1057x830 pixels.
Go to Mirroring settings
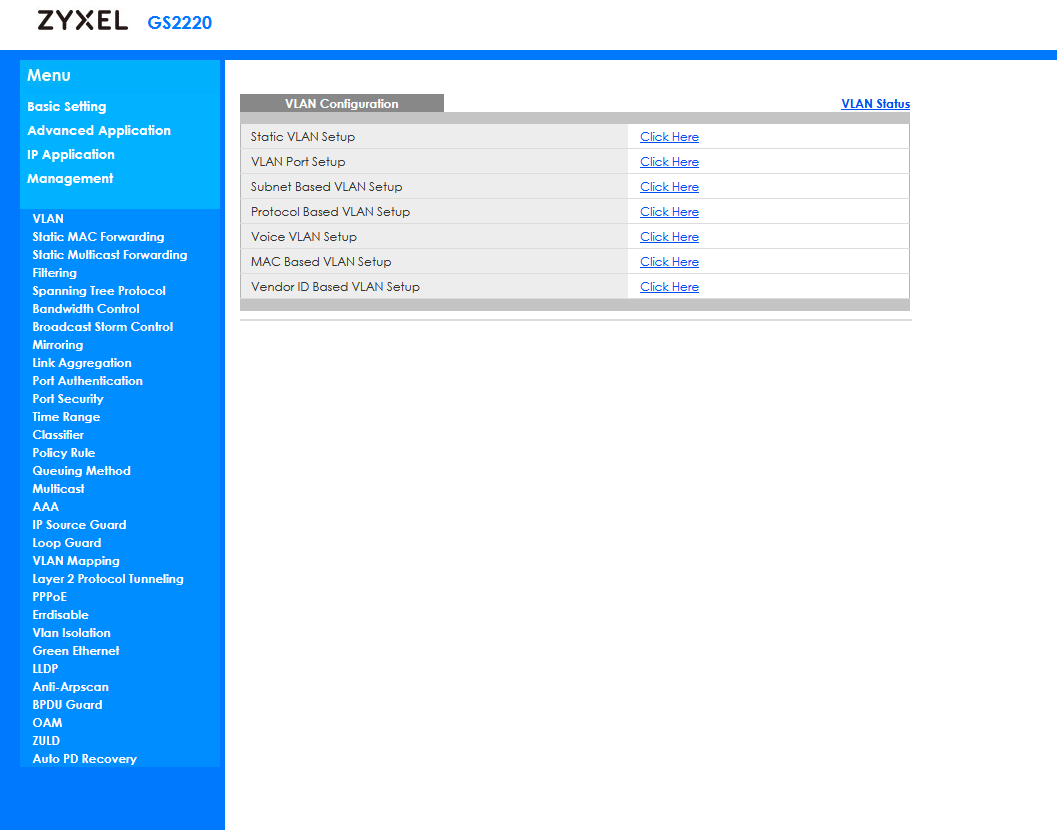click(58, 345)
